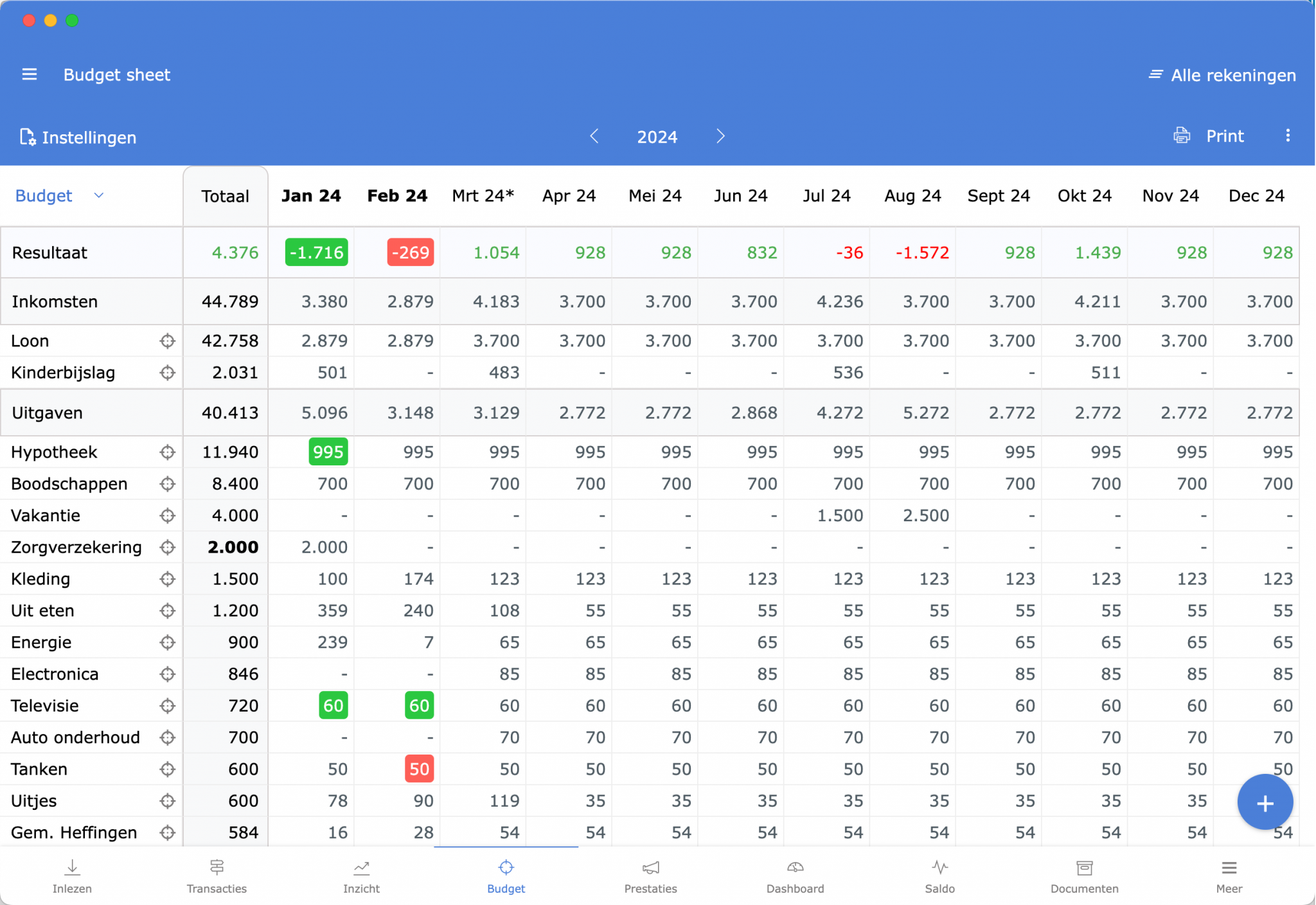This screenshot has width=1316, height=905.
Task: Open Saldo with its waveform icon
Action: click(x=939, y=867)
